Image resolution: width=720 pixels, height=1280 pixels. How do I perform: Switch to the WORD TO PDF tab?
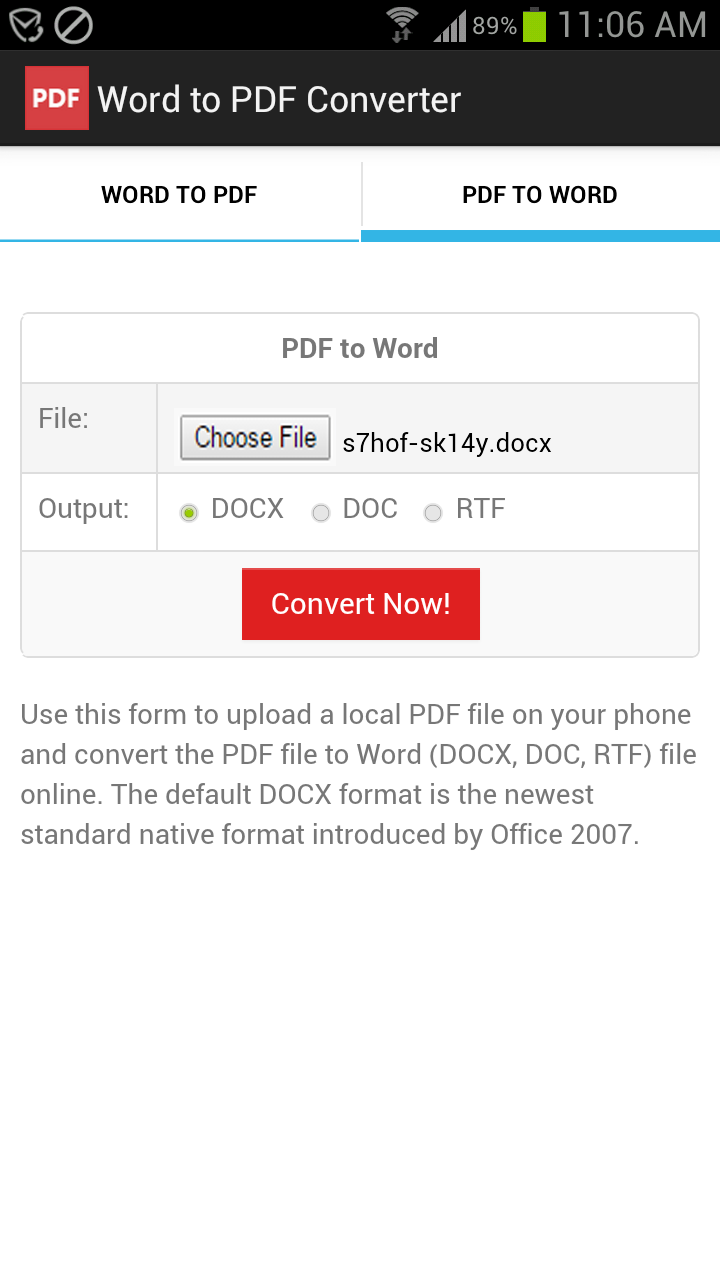179,195
